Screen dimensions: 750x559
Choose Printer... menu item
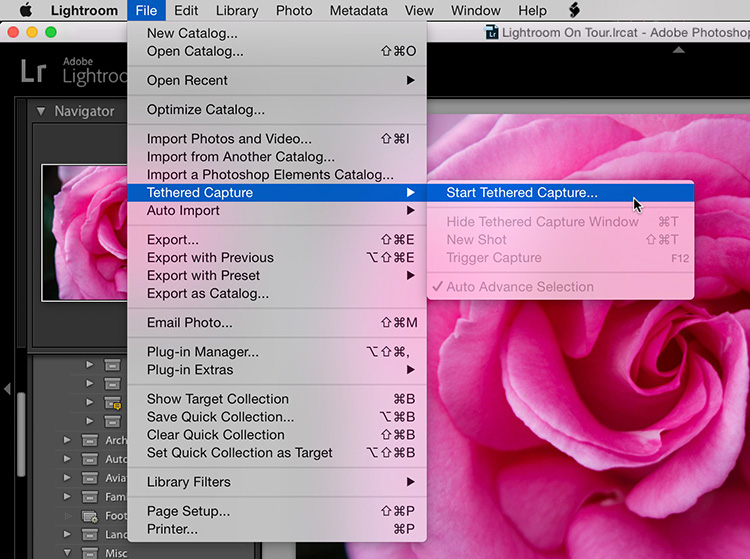[x=277, y=529]
